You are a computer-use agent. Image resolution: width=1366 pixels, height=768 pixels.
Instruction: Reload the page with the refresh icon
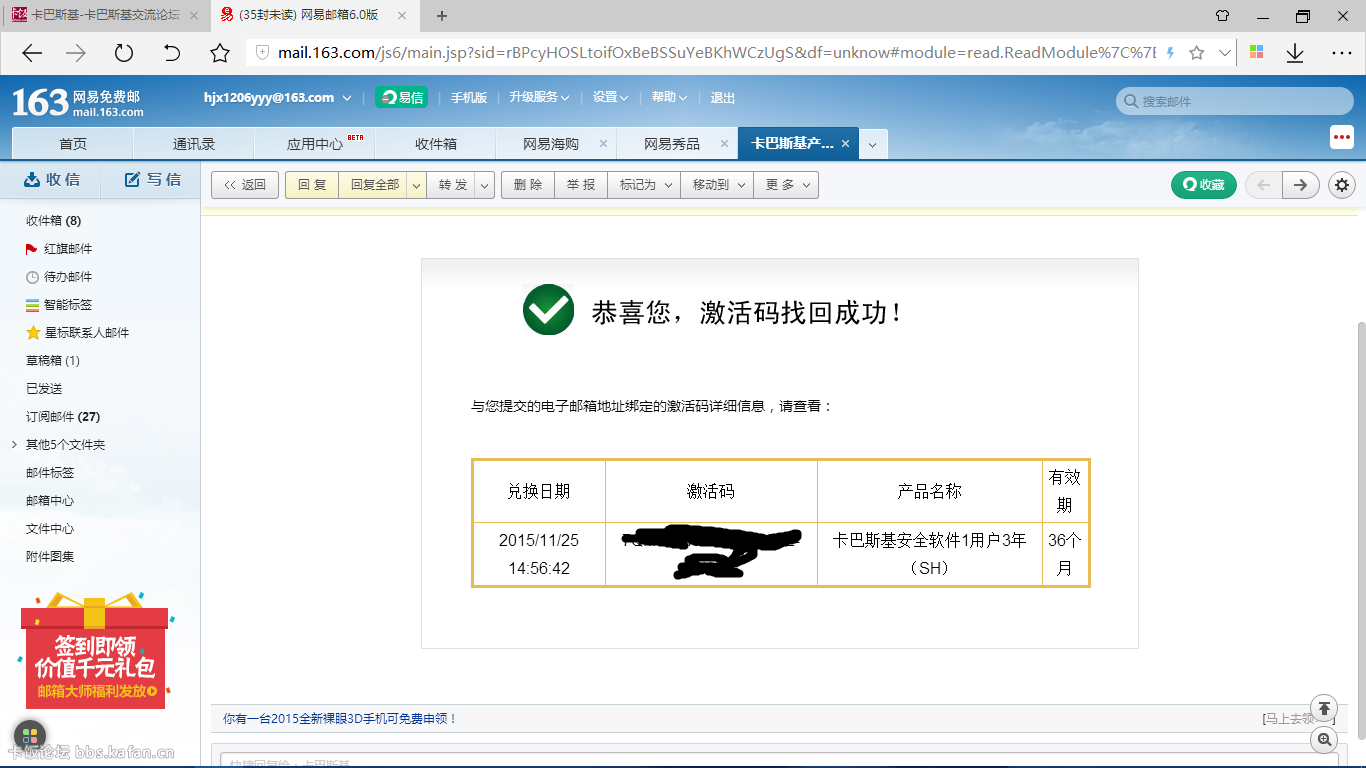click(x=123, y=53)
